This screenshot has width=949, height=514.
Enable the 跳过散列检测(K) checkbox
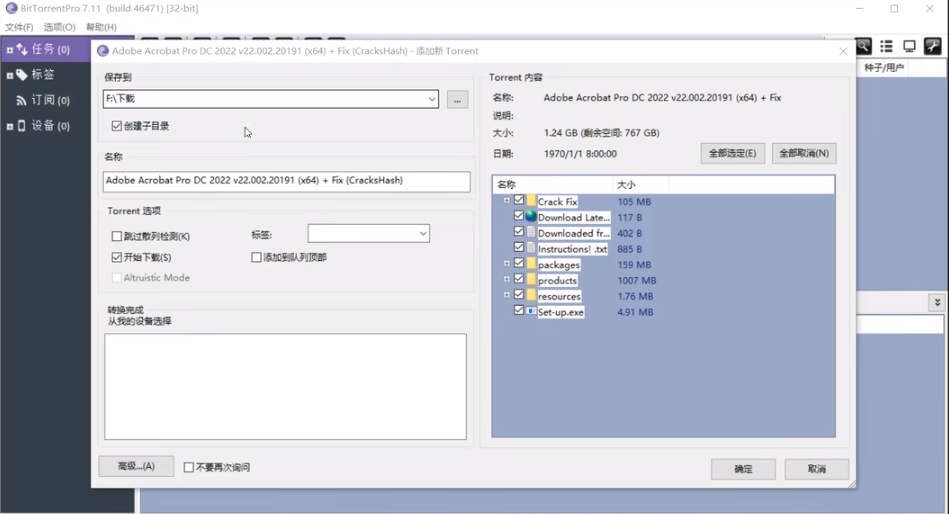(117, 236)
